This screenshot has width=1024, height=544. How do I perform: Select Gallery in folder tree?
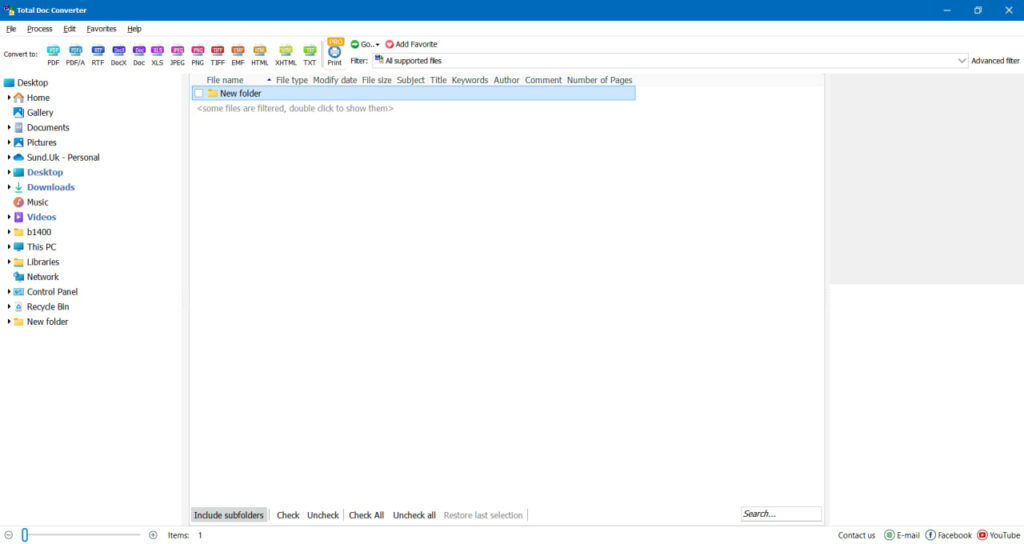(40, 112)
